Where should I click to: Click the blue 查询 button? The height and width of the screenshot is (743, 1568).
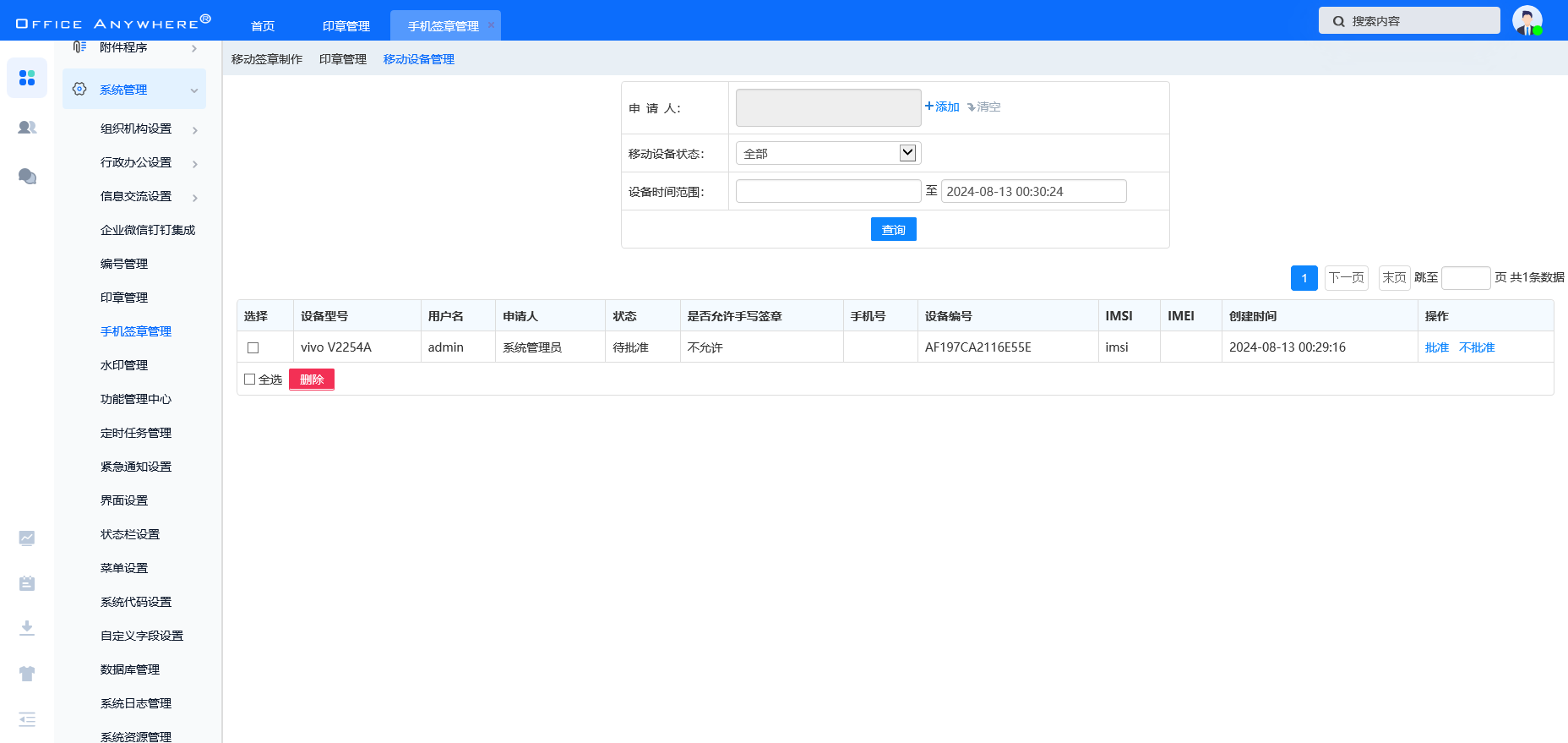[x=893, y=229]
